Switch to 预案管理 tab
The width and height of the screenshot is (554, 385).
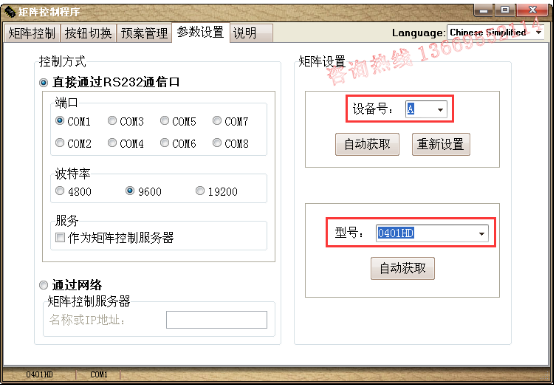point(144,33)
